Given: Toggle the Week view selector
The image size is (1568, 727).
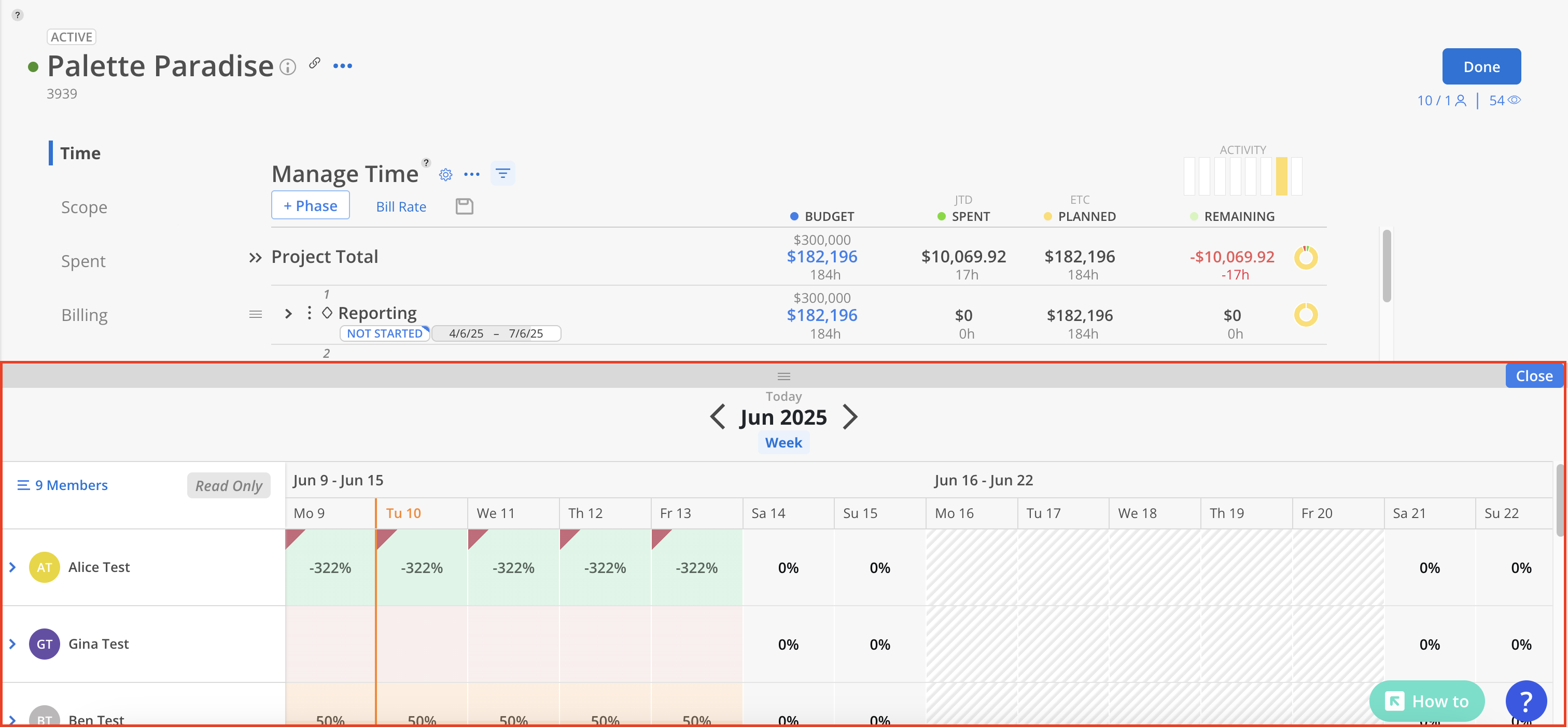Looking at the screenshot, I should [783, 443].
